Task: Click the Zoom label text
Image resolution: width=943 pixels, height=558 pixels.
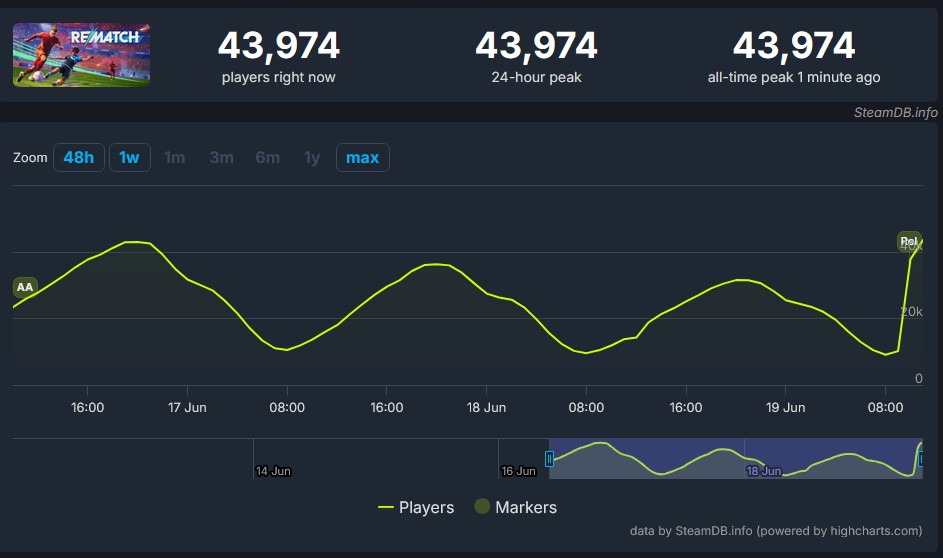Action: point(30,158)
